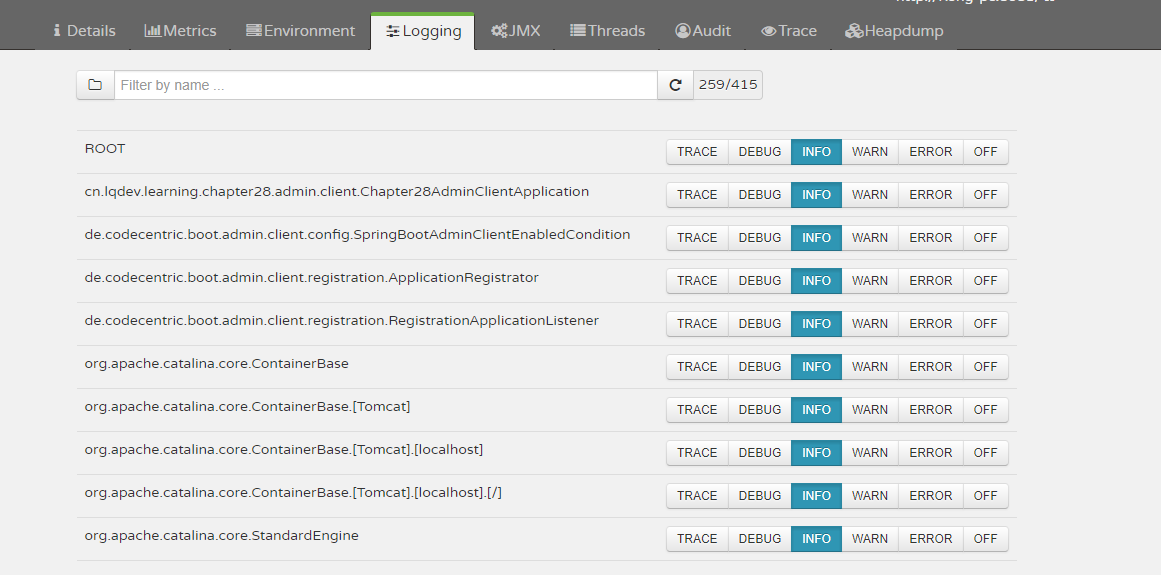Set ROOT logger to TRACE
This screenshot has height=575, width=1161.
[697, 152]
